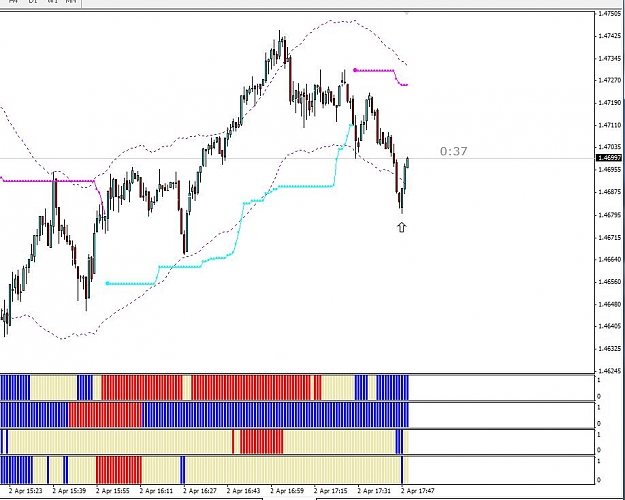Click price scale value 1.46640
This screenshot has width=625, height=500.
click(609, 260)
